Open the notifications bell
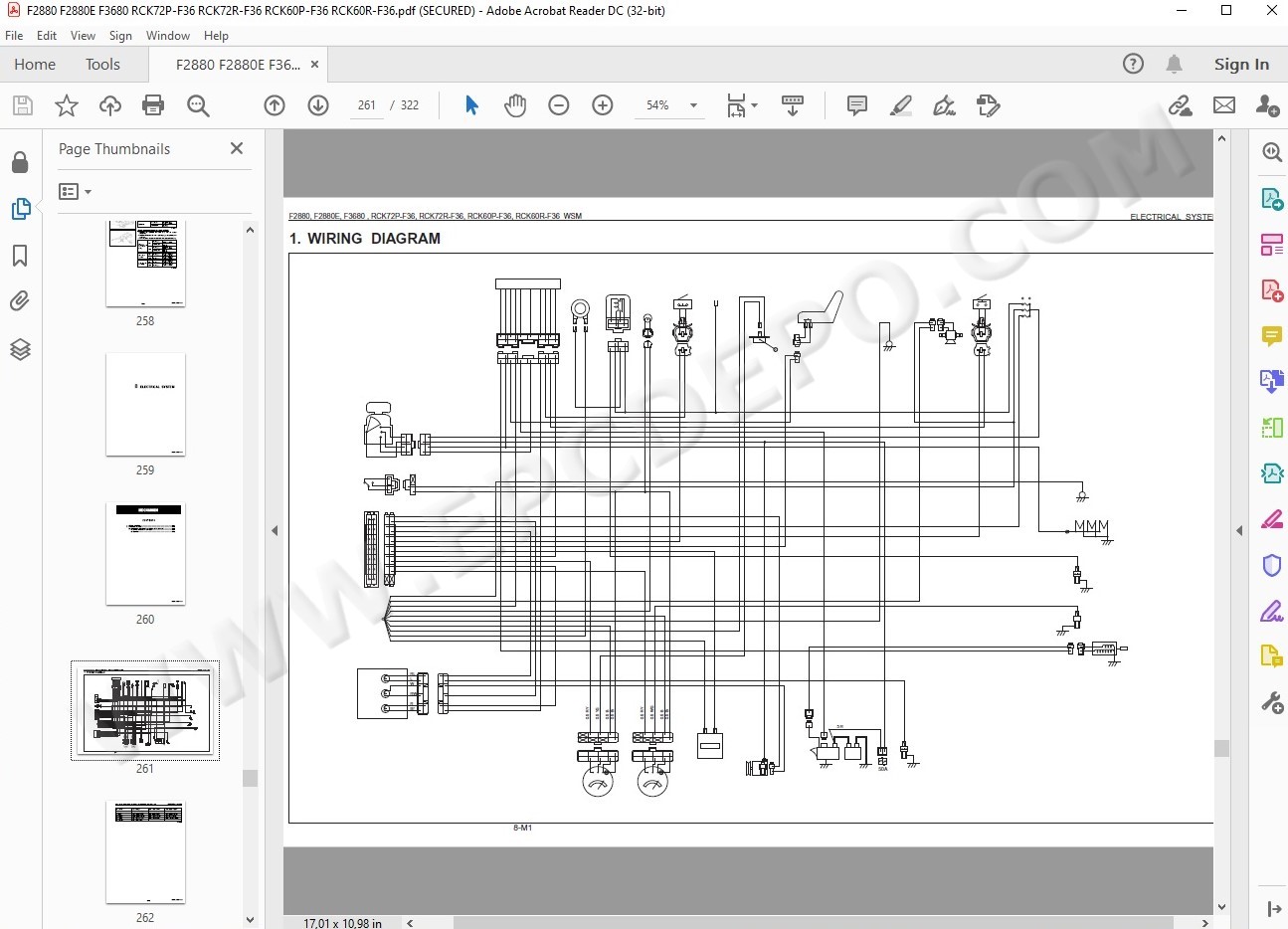Image resolution: width=1288 pixels, height=929 pixels. tap(1175, 65)
